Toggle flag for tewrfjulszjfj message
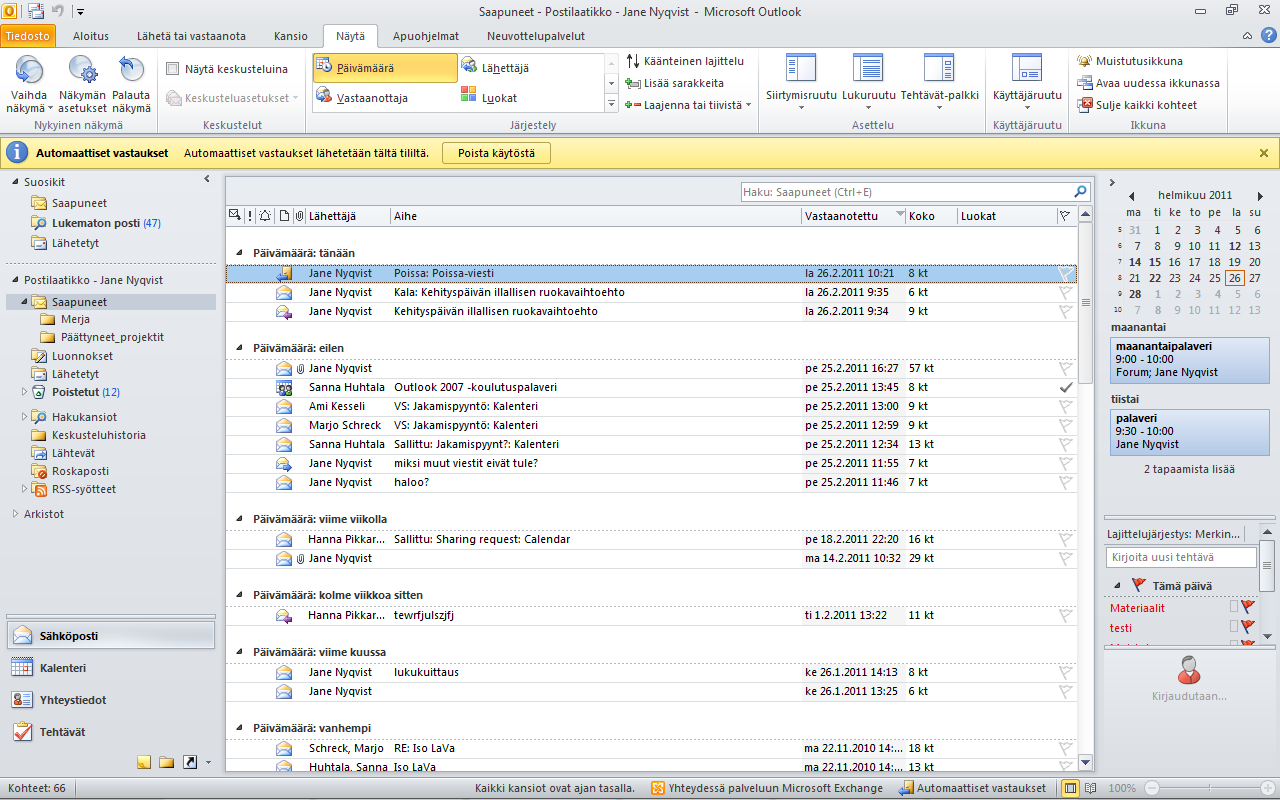 click(1066, 615)
